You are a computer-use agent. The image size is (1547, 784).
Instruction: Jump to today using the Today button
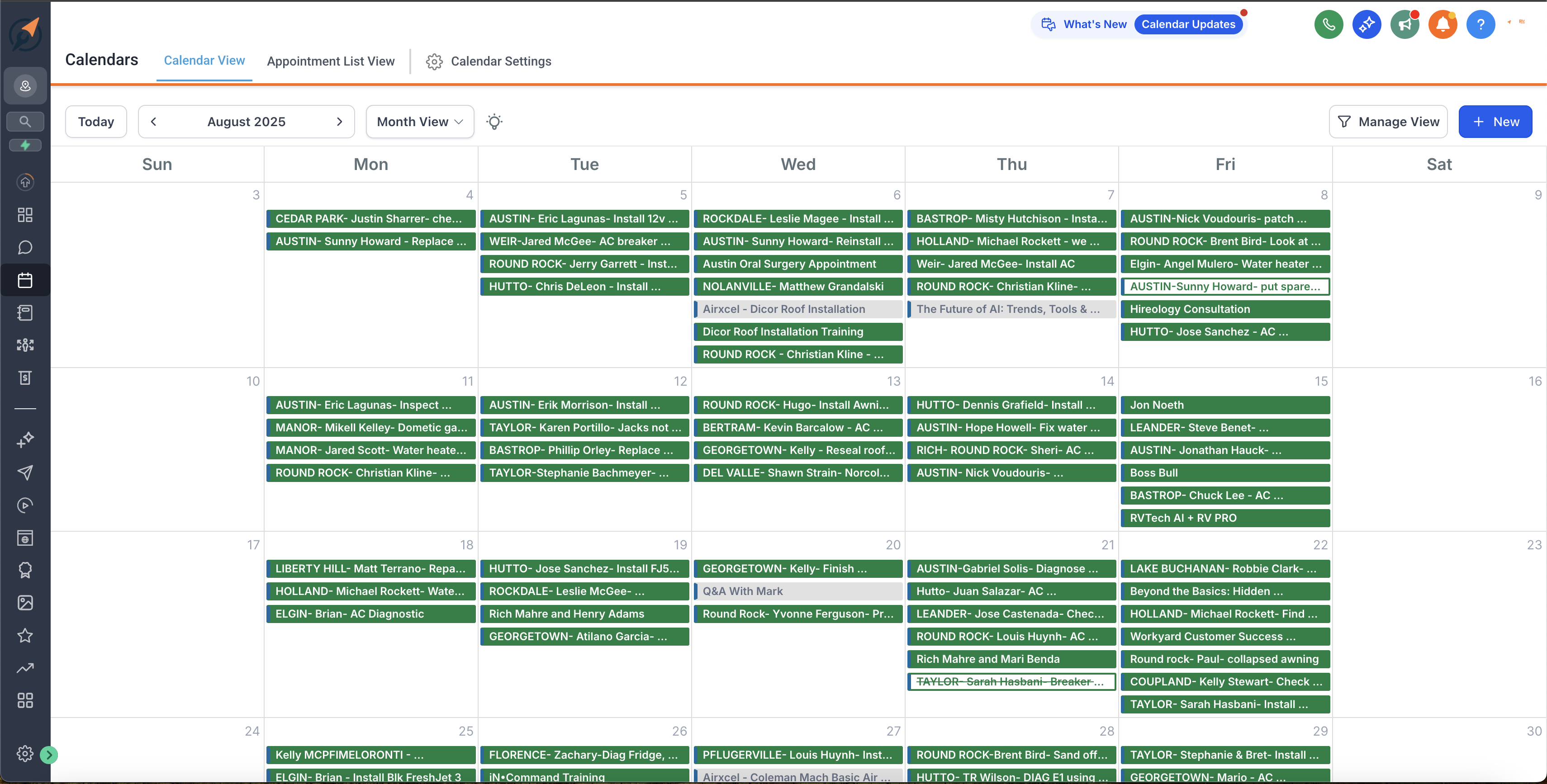tap(95, 121)
